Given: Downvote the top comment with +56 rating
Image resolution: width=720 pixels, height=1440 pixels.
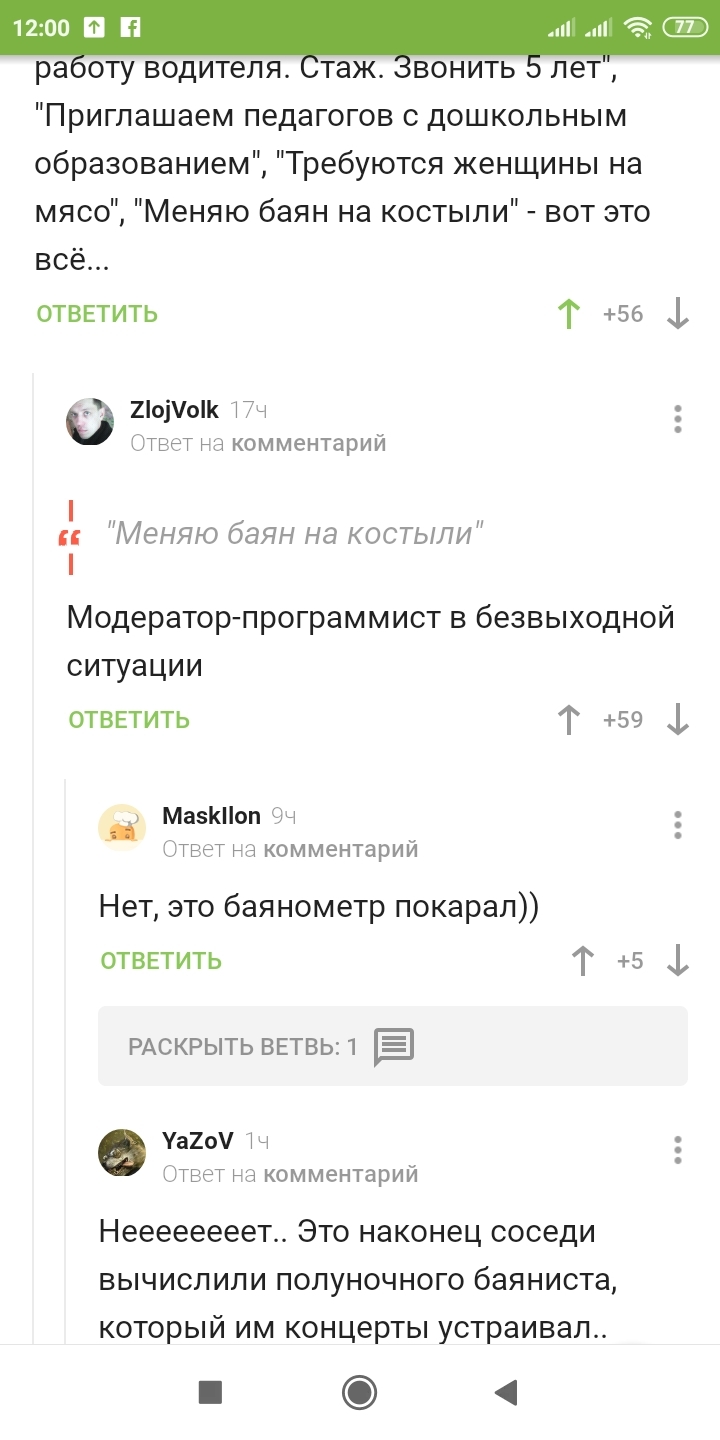Looking at the screenshot, I should pyautogui.click(x=678, y=314).
